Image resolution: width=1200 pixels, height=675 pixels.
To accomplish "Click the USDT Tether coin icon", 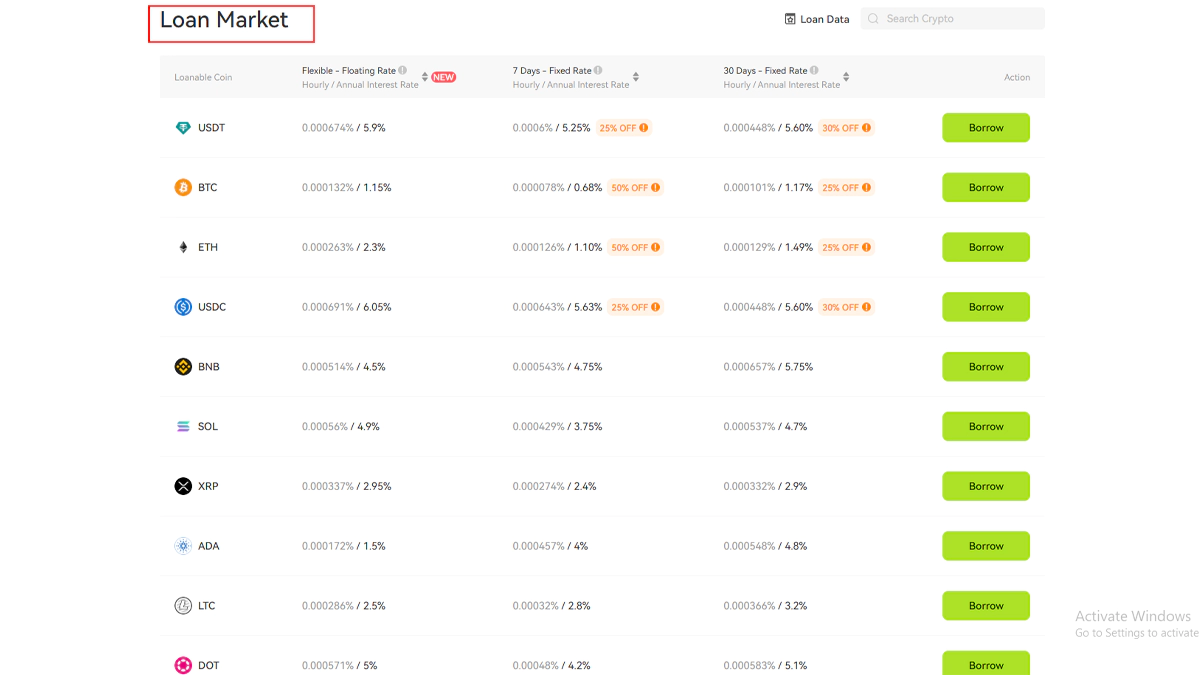I will point(183,128).
